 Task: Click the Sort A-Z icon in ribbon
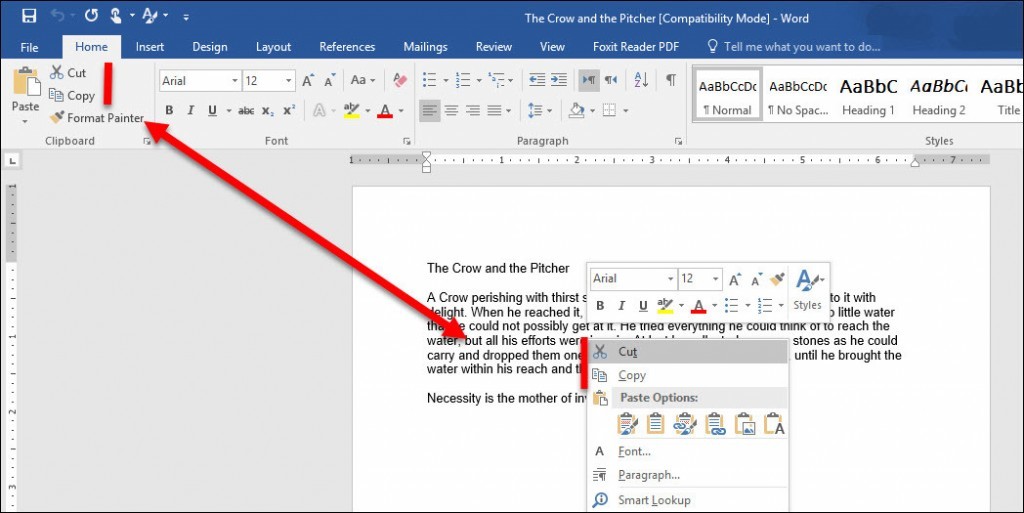(x=641, y=80)
